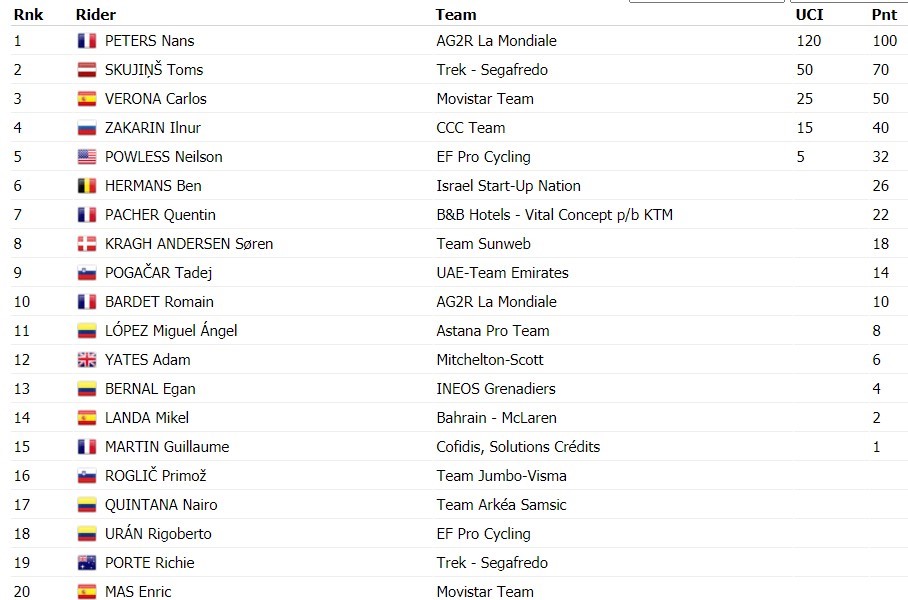Screen dimensions: 908x600
Task: Click the Belgian flag beside HERMANS Ben
Action: coord(87,185)
